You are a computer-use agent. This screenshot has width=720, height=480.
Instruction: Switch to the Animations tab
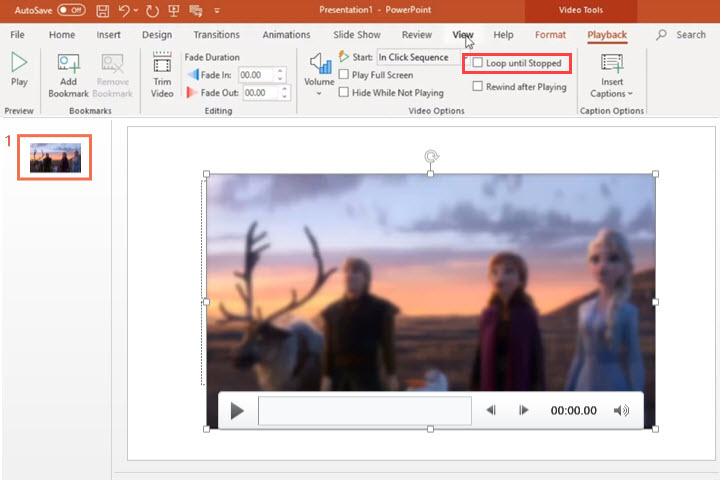tap(285, 35)
